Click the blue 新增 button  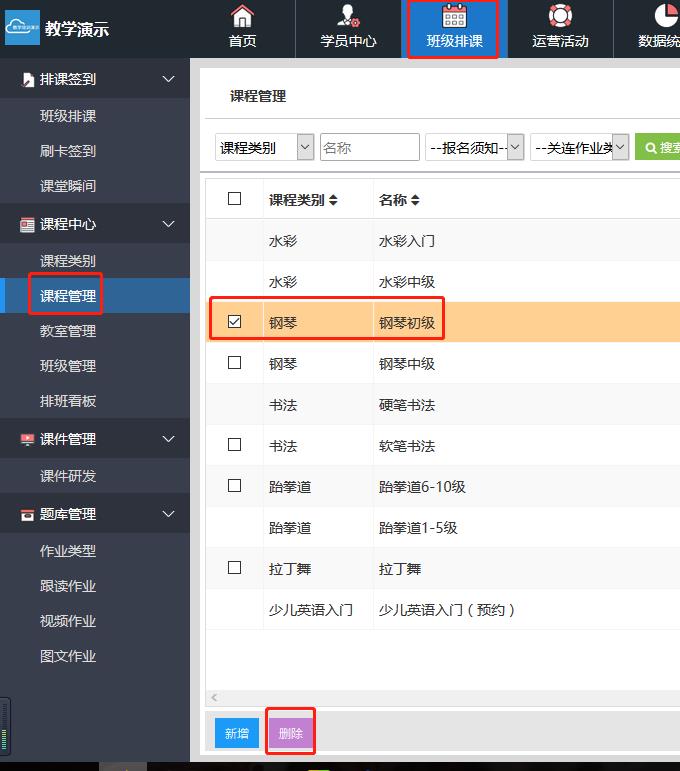pos(236,733)
